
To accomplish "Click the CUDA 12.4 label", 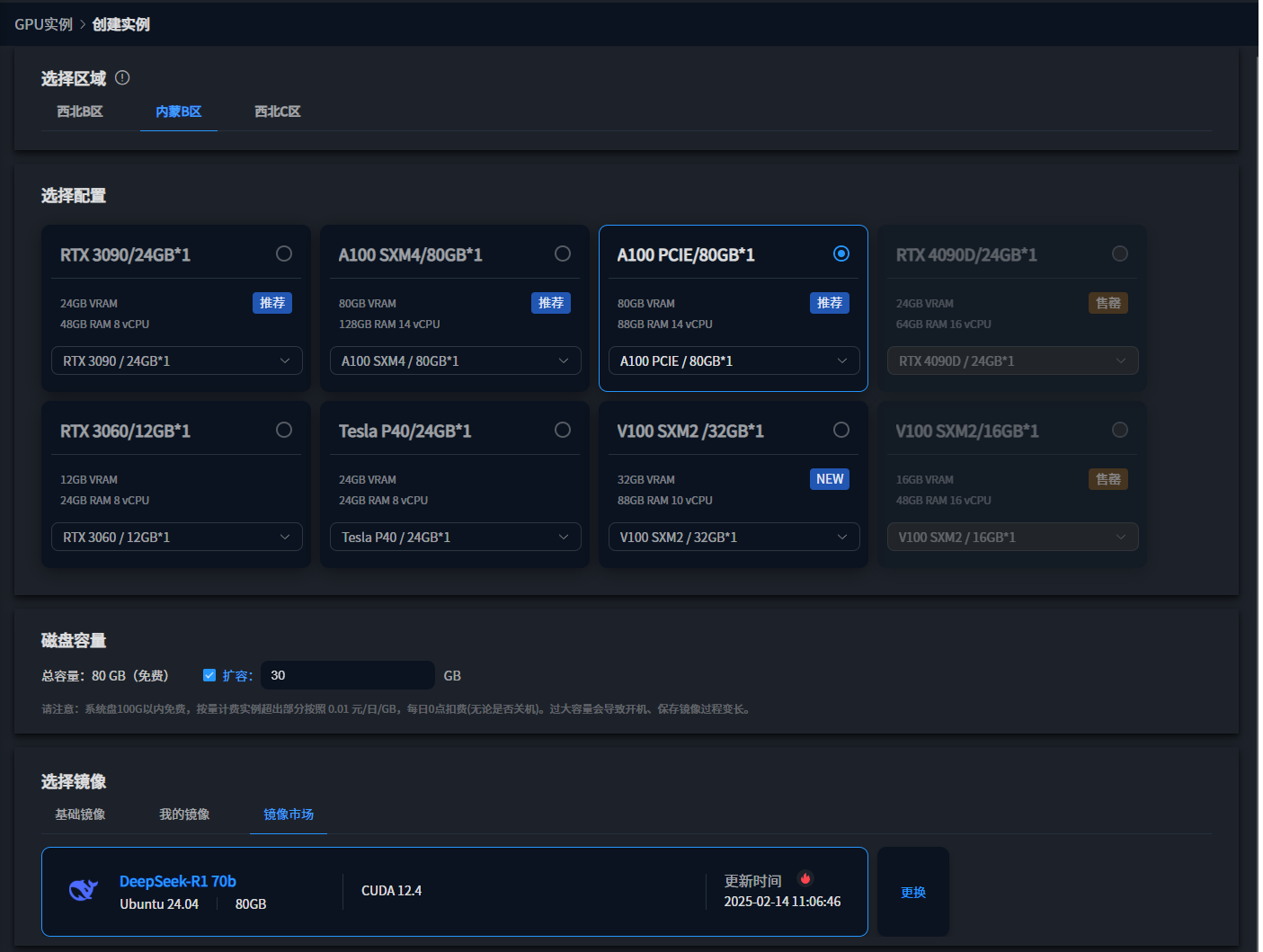I will point(392,891).
